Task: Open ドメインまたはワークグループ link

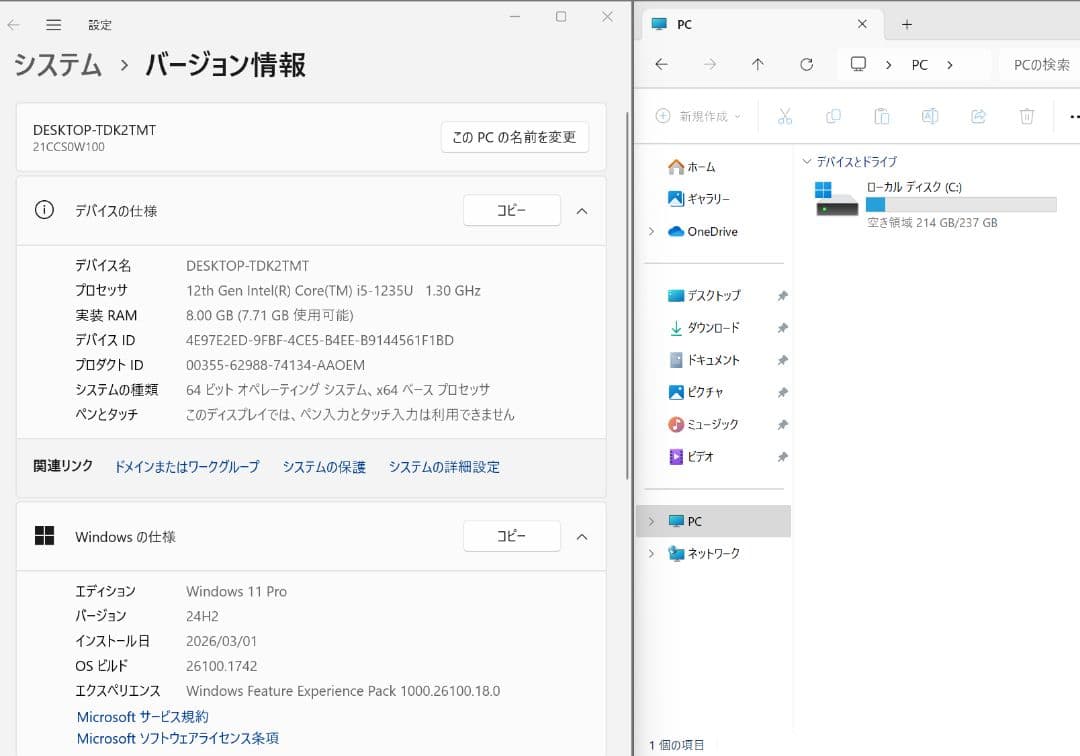Action: click(187, 467)
